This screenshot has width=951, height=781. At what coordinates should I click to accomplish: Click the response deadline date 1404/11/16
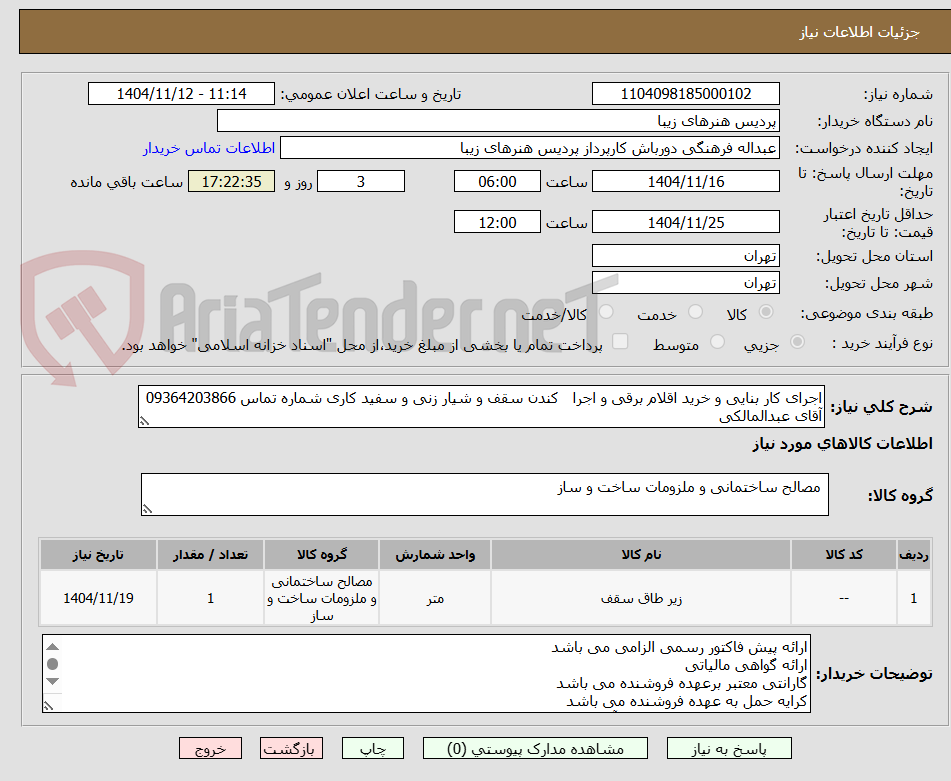click(685, 181)
